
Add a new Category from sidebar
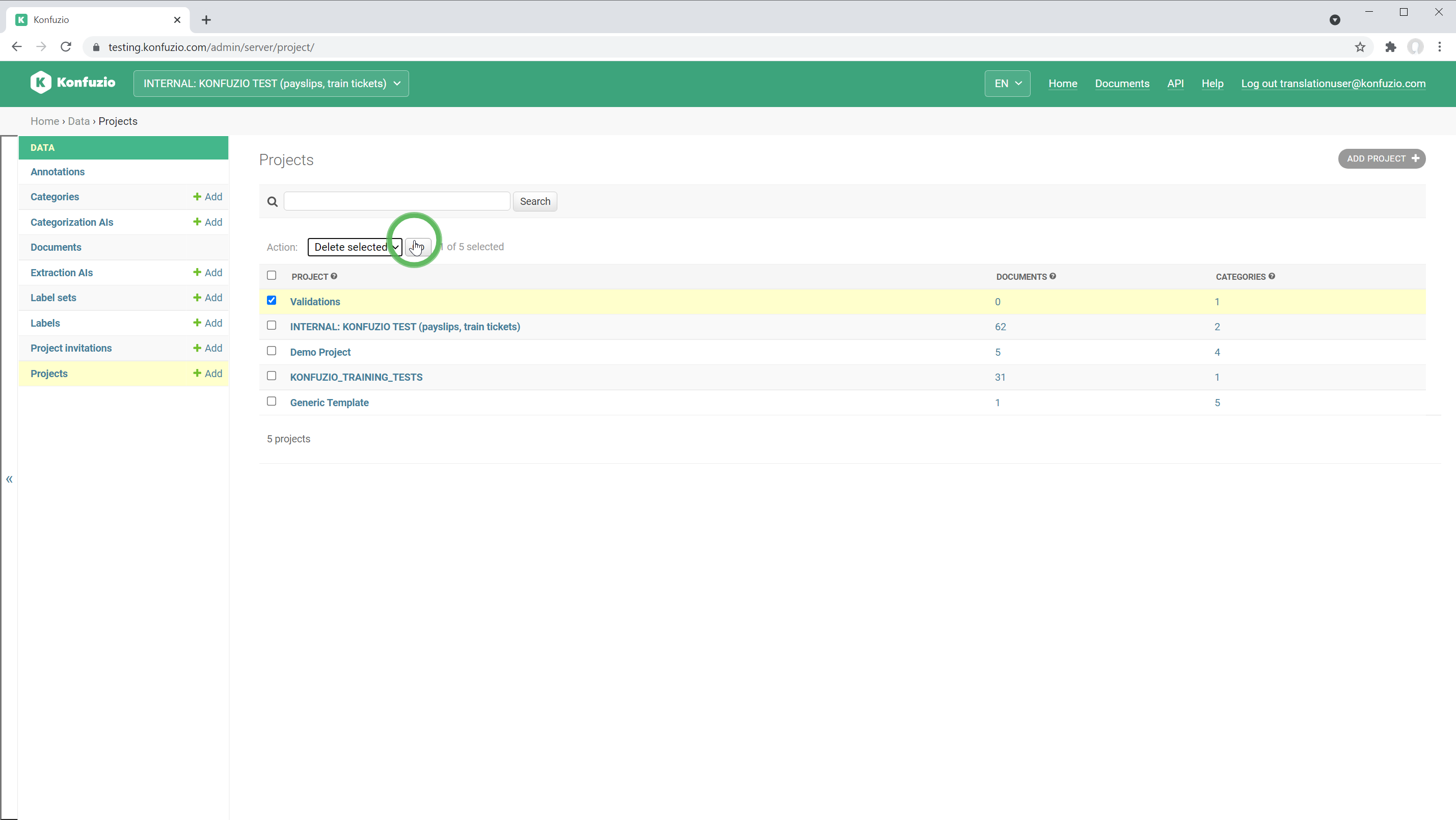[207, 197]
